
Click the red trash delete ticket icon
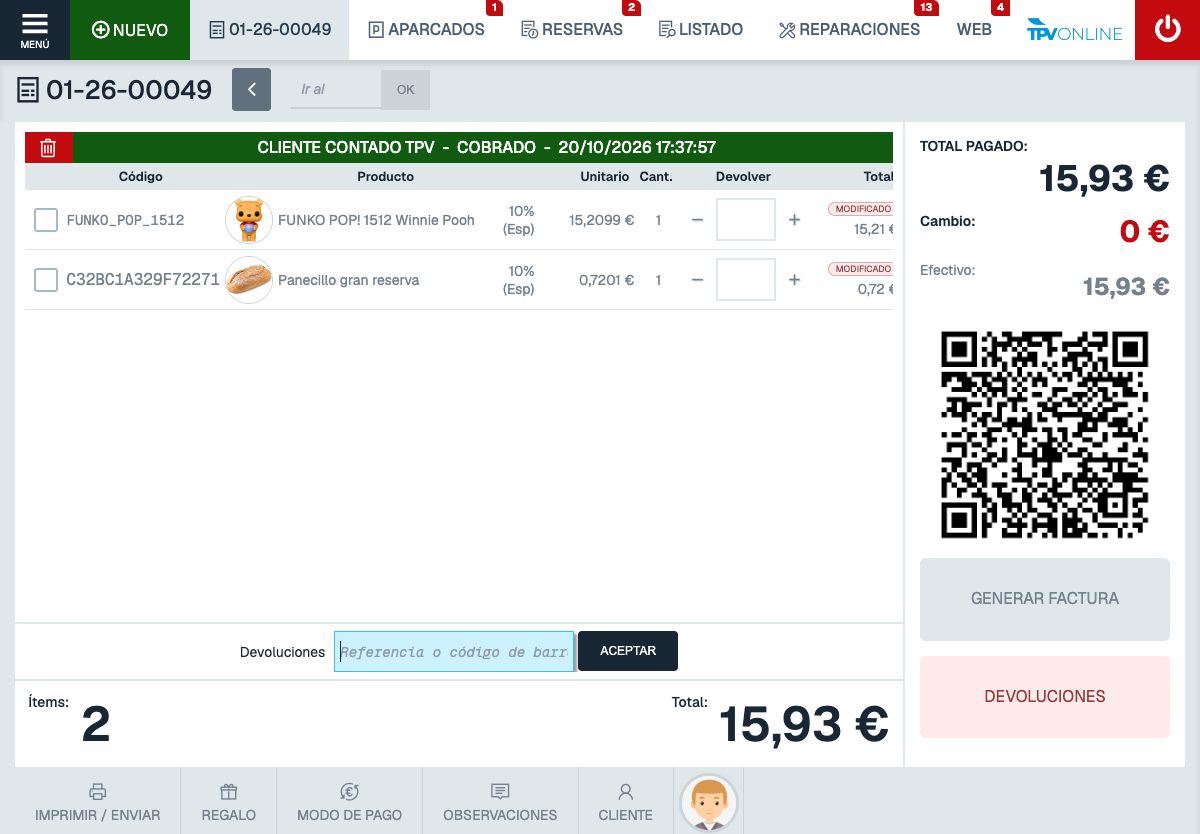click(x=48, y=148)
